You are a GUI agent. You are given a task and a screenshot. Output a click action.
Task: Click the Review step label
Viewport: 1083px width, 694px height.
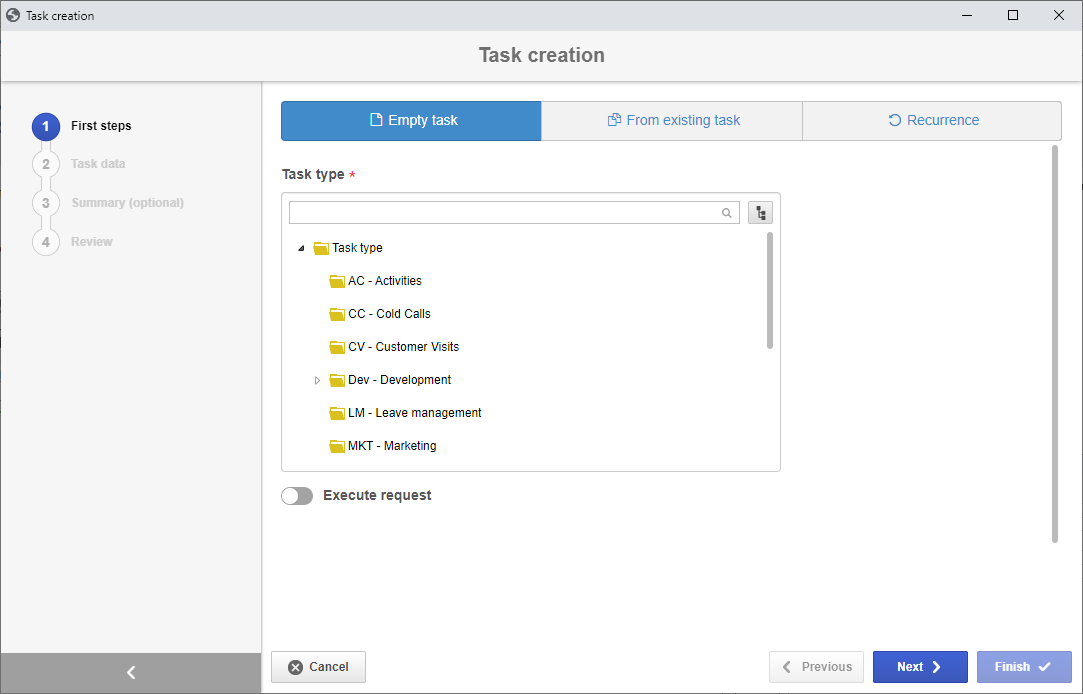pos(91,242)
